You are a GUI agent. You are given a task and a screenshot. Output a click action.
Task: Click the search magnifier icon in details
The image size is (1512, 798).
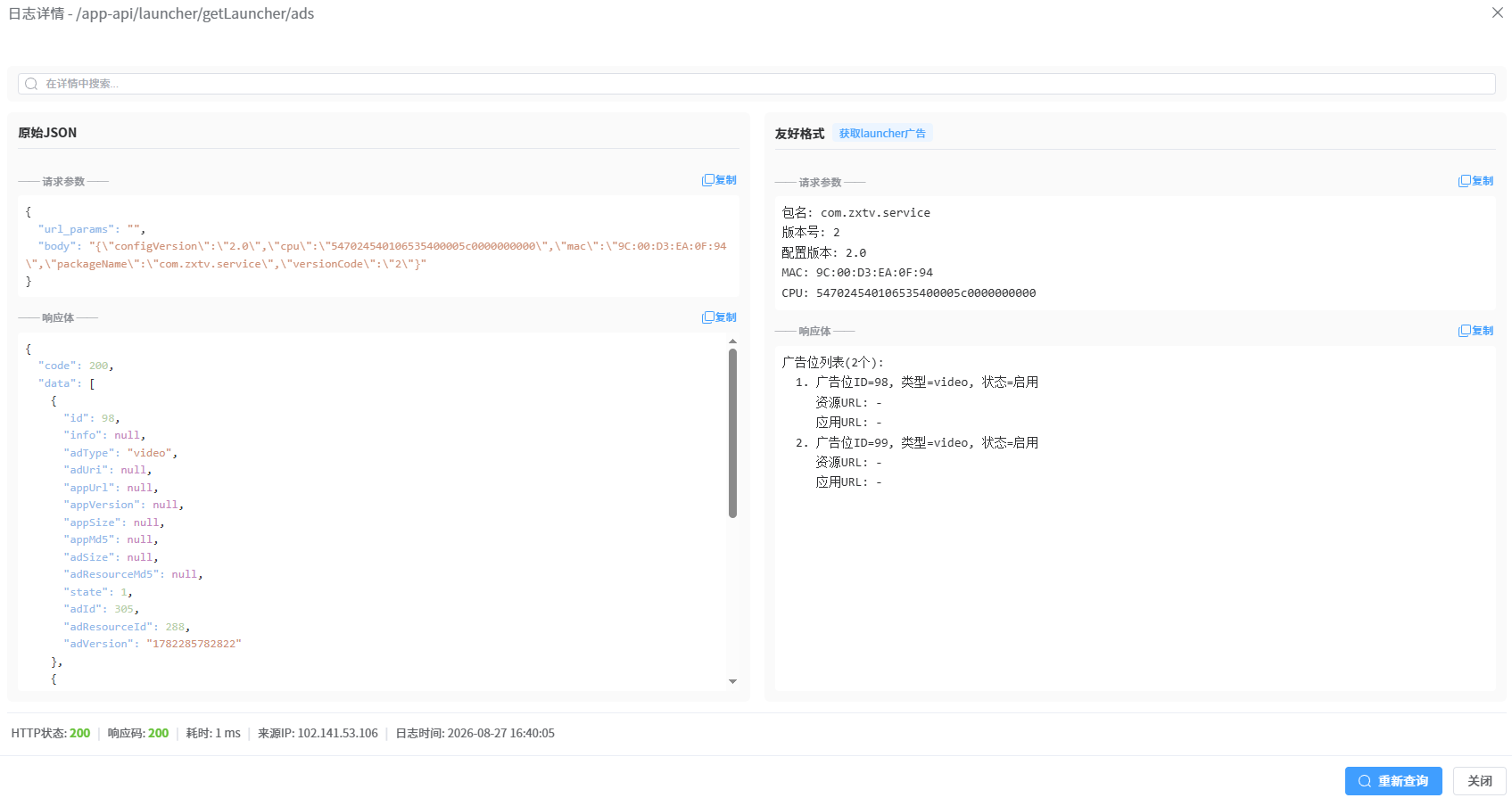click(x=31, y=84)
